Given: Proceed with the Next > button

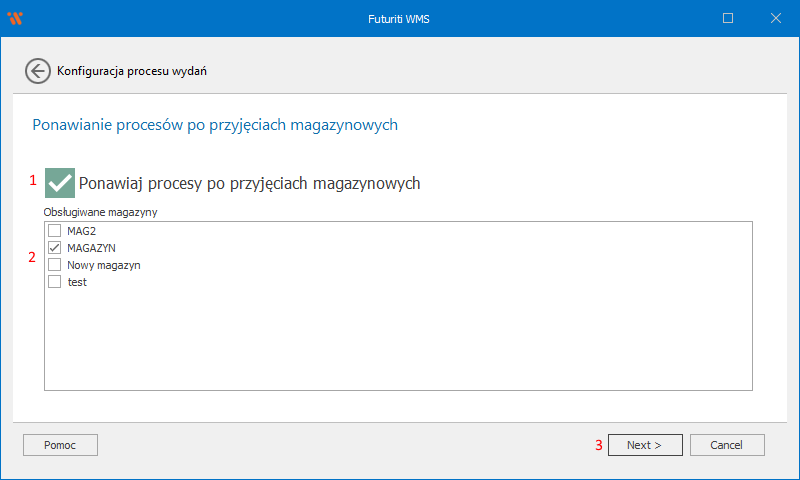Looking at the screenshot, I should coord(645,445).
